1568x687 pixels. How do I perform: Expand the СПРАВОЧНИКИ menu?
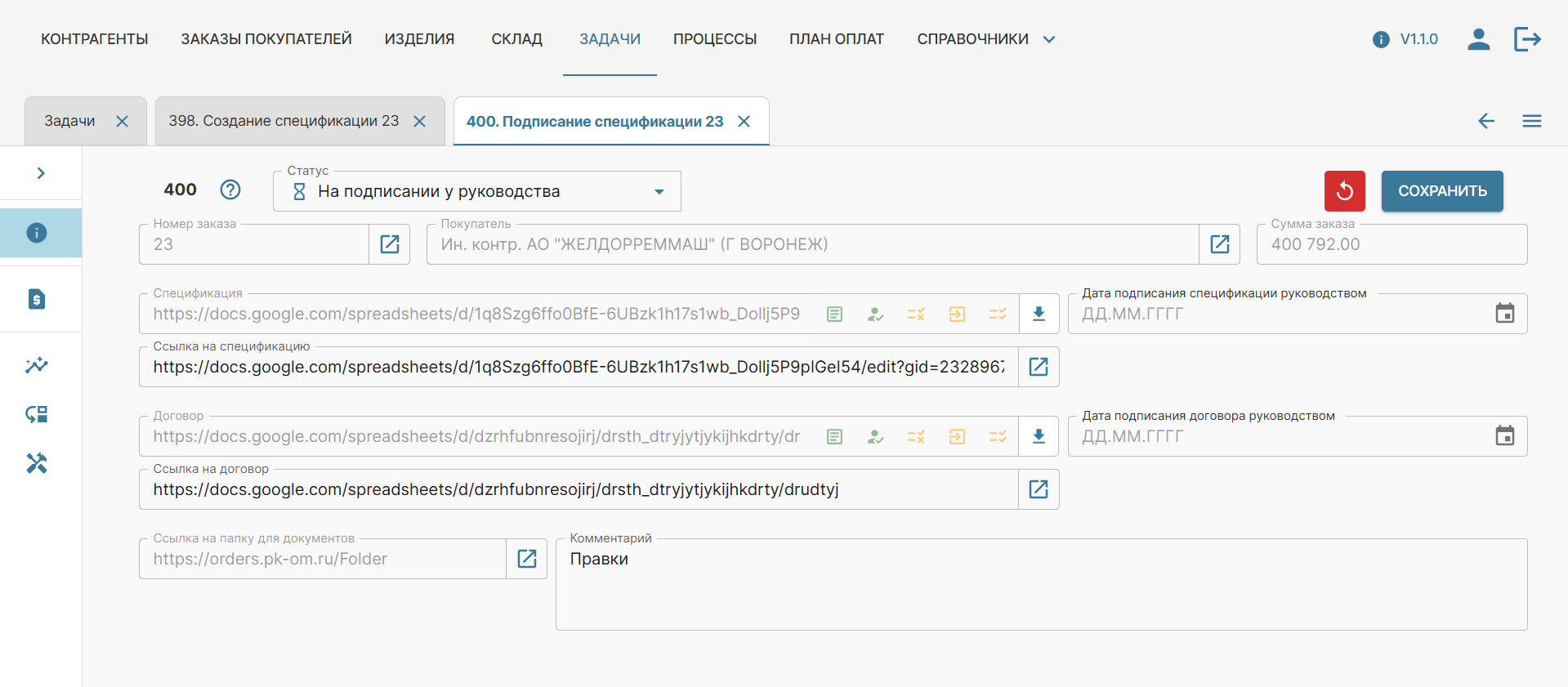pos(985,39)
